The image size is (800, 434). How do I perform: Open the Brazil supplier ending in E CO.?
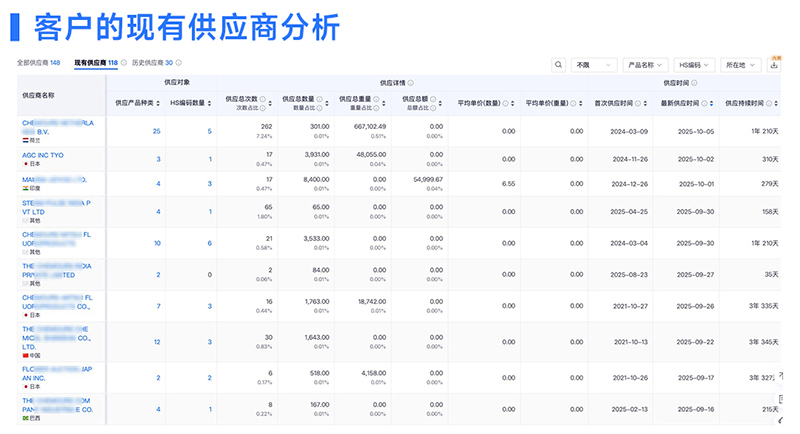click(x=57, y=405)
